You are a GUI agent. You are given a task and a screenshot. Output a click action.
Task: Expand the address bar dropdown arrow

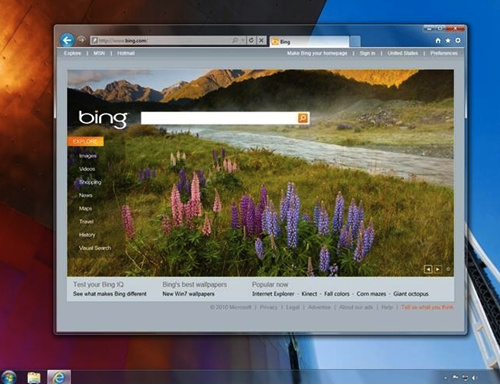243,40
